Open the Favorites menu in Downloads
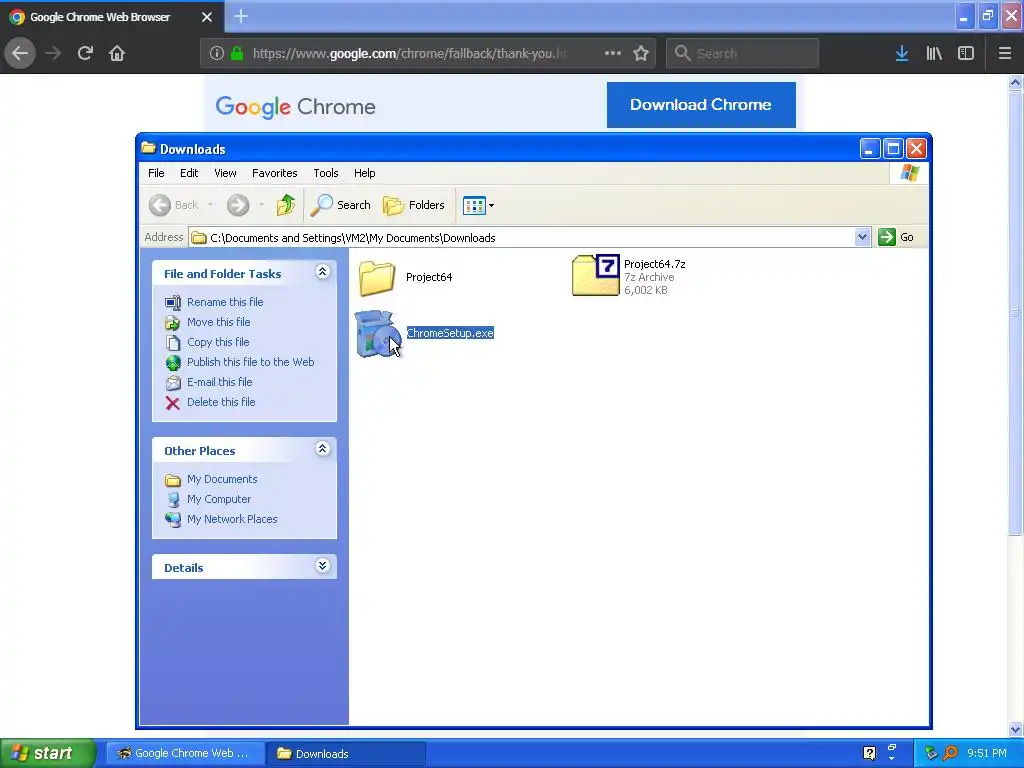 (274, 173)
